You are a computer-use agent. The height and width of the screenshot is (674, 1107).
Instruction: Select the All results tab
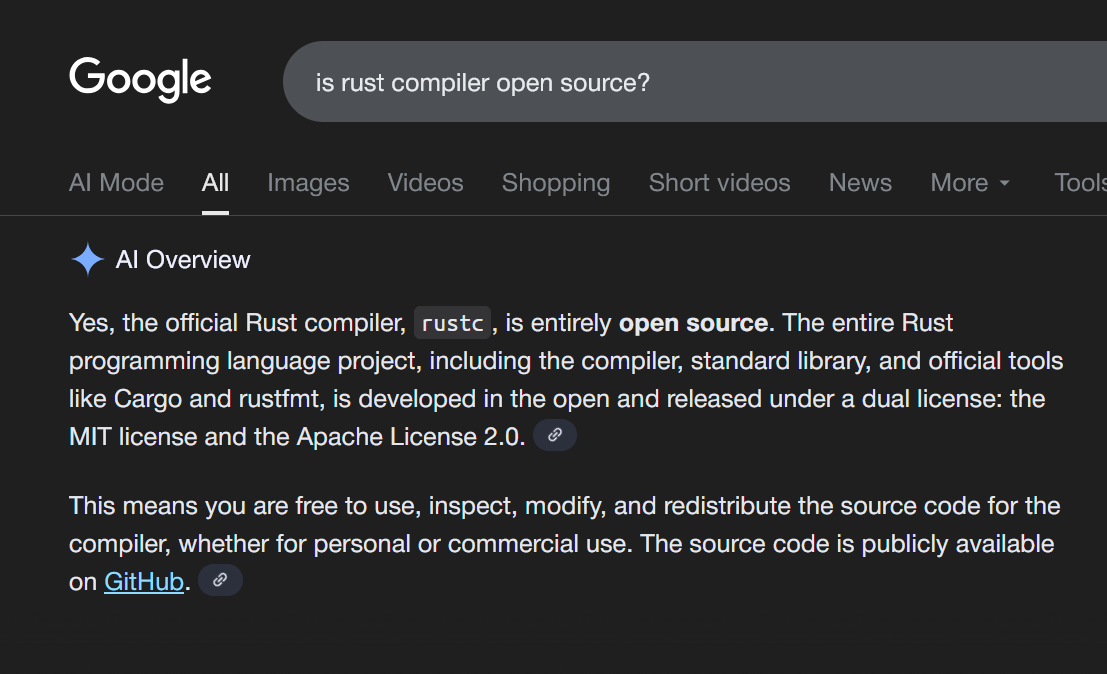click(215, 183)
